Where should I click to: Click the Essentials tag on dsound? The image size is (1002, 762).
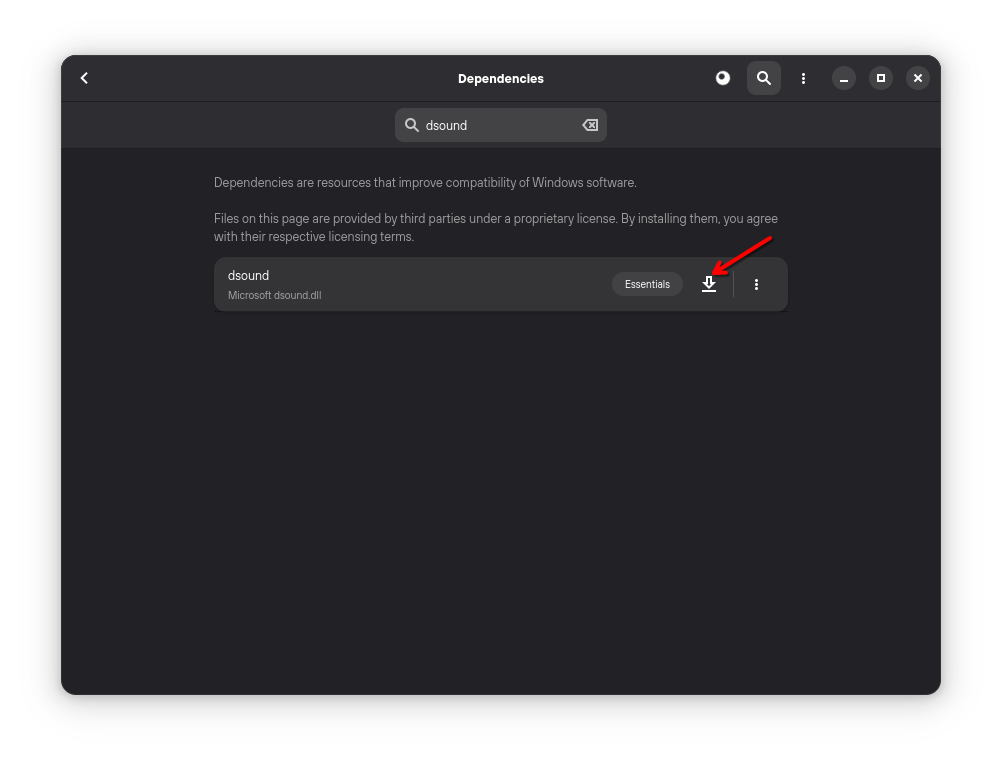click(647, 285)
